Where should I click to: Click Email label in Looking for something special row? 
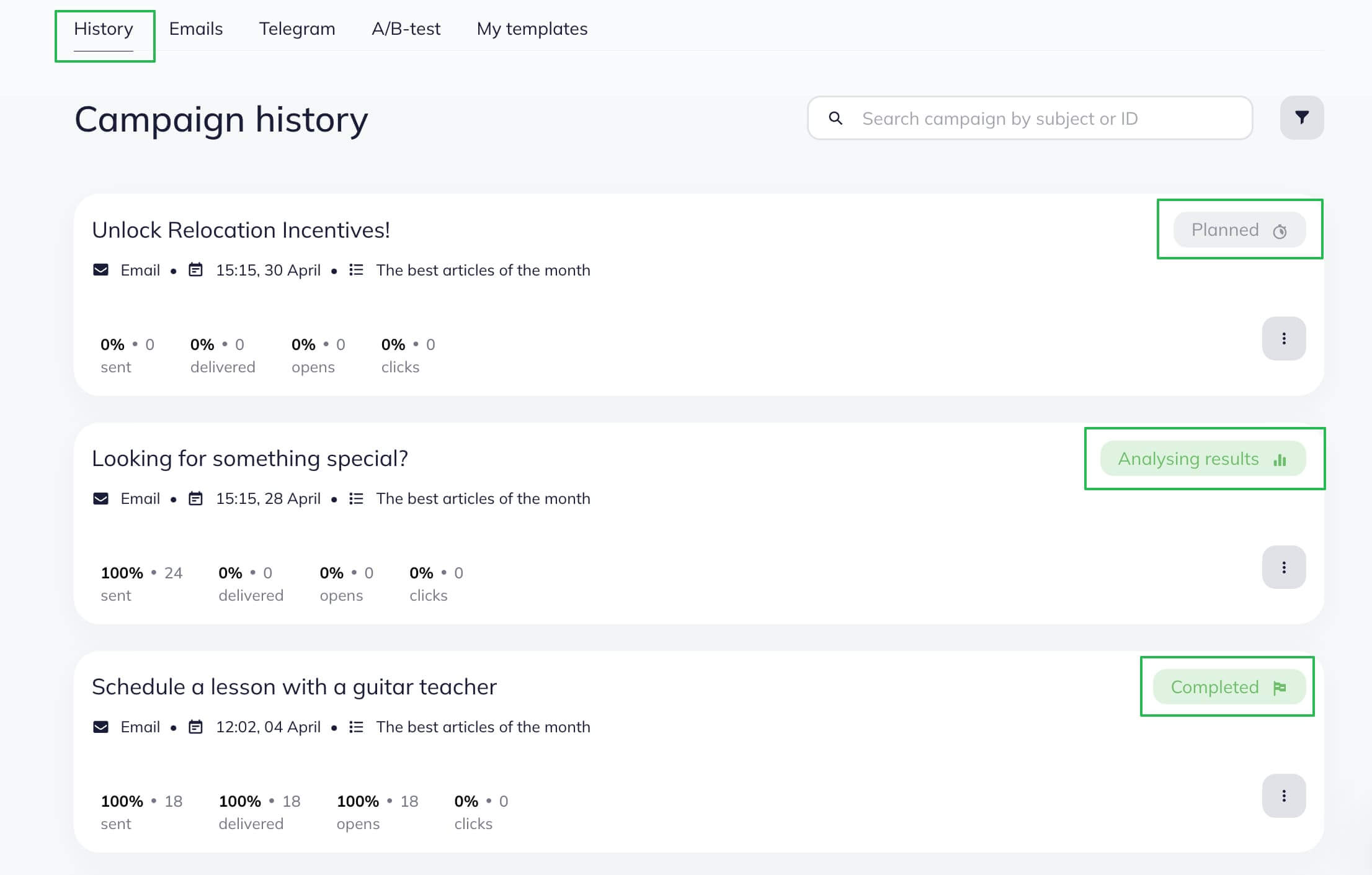(140, 498)
